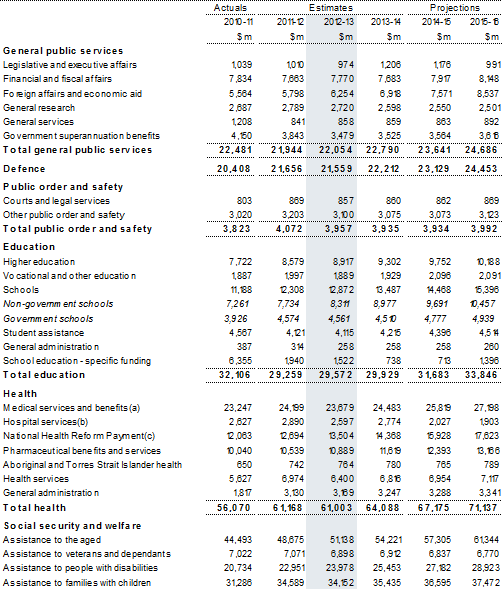Click 'Assistance to families with children' label

[77, 583]
